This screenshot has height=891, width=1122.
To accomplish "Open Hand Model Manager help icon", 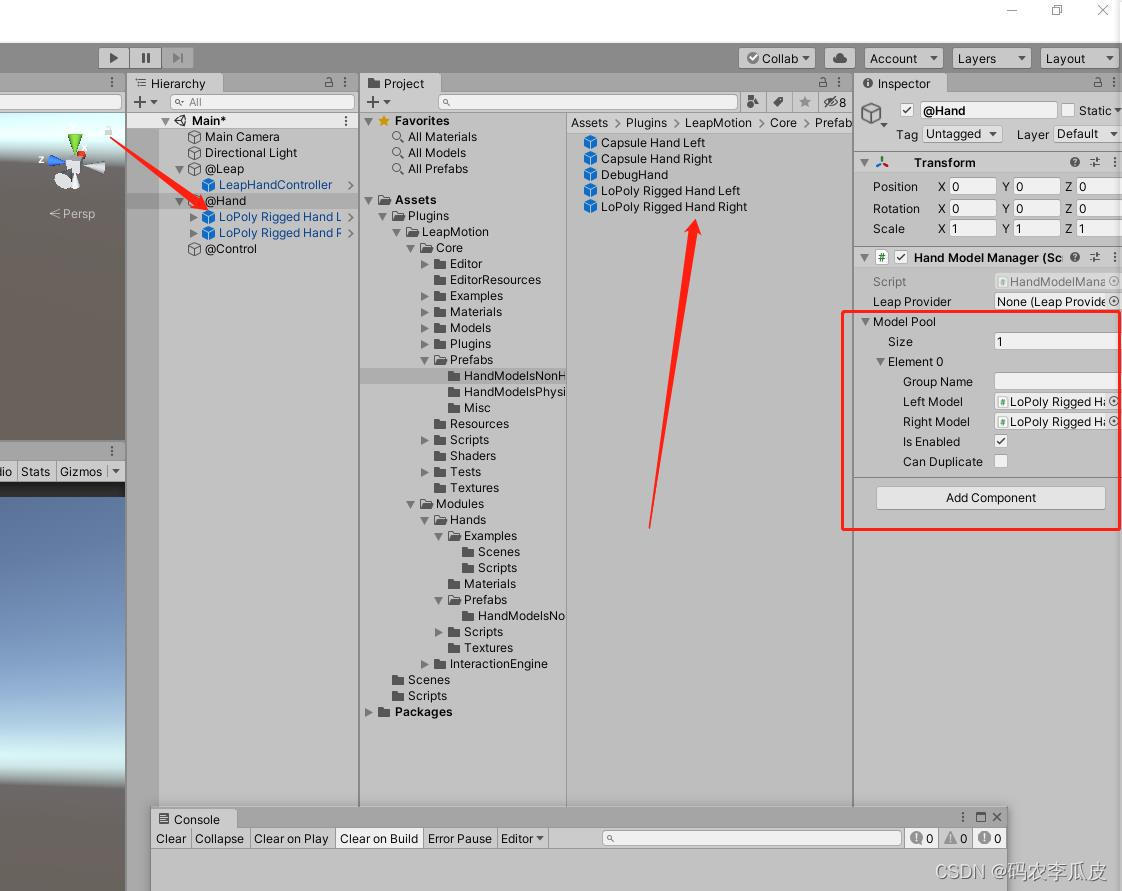I will pos(1075,257).
